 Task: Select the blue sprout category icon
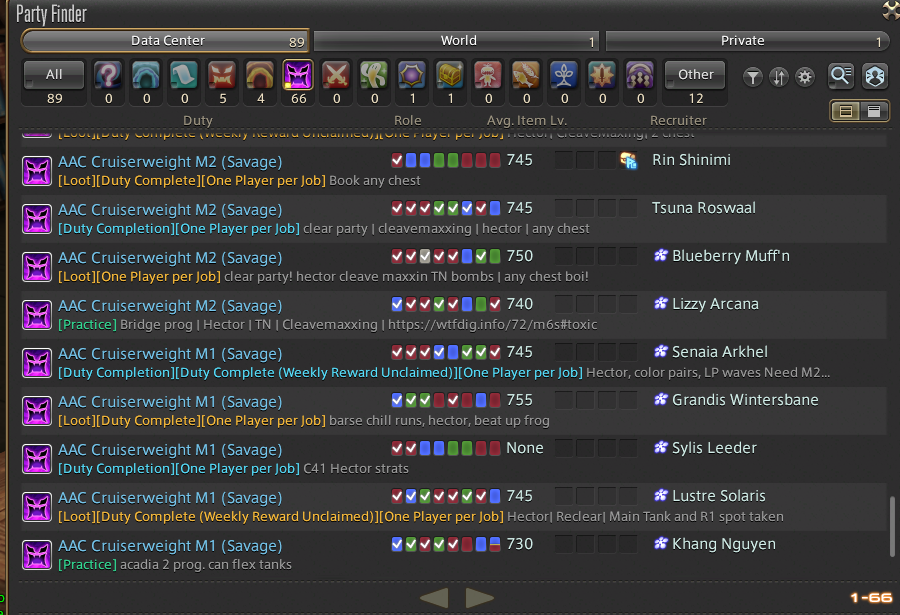pyautogui.click(x=564, y=75)
